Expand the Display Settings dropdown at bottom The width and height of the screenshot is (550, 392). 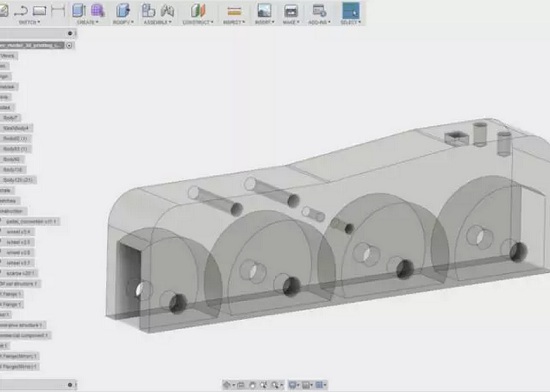coord(294,385)
